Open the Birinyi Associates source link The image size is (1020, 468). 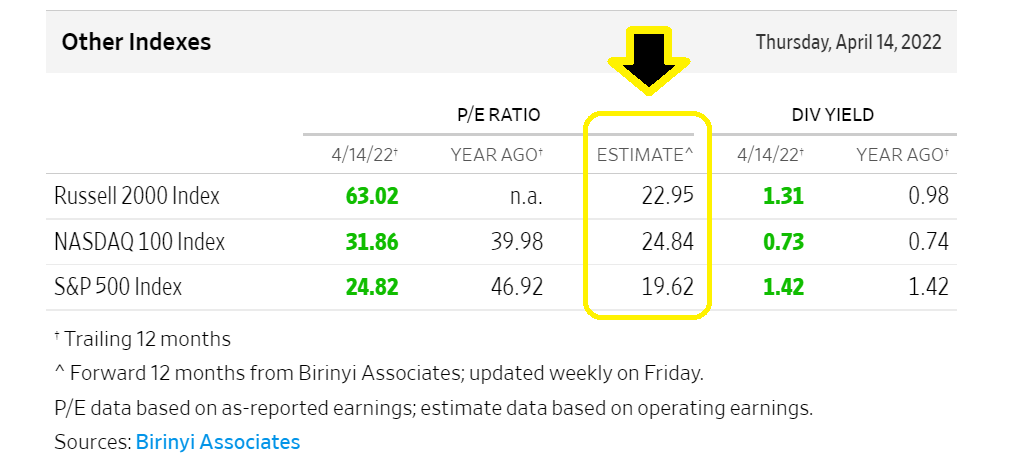tap(217, 441)
